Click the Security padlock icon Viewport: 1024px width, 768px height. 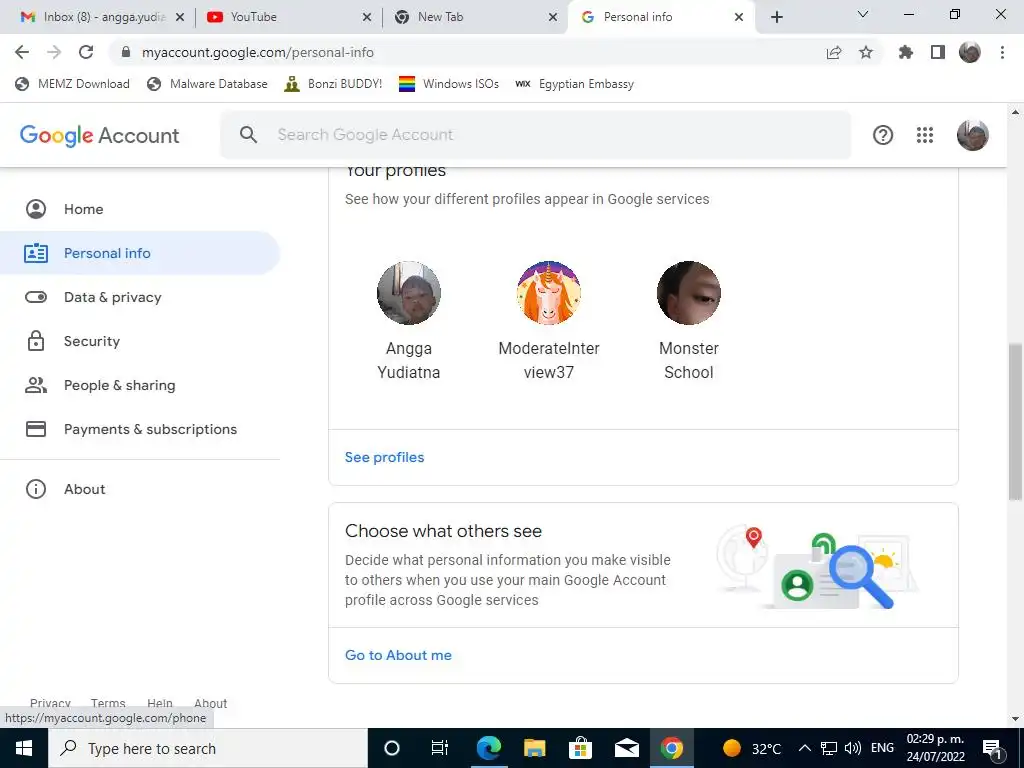point(36,341)
